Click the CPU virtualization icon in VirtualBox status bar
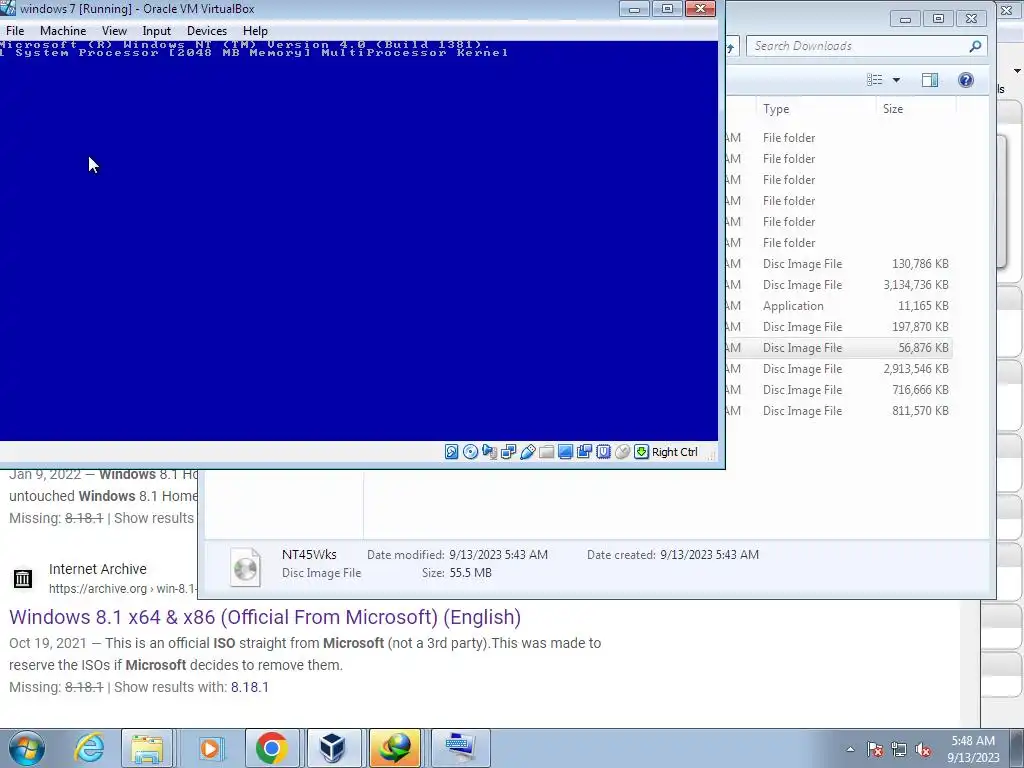This screenshot has height=768, width=1024. (x=603, y=452)
